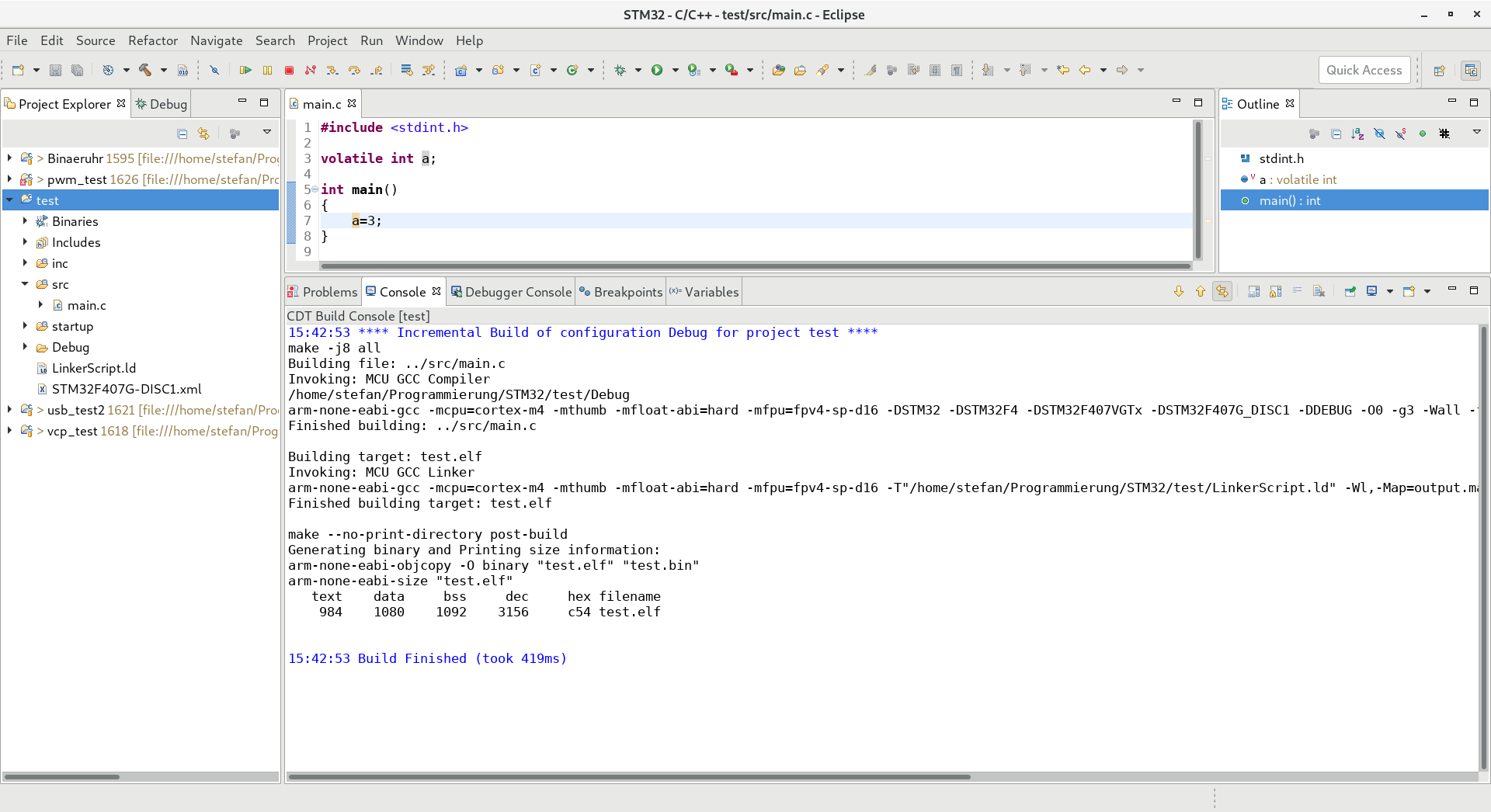Open the Navigate menu

[216, 40]
